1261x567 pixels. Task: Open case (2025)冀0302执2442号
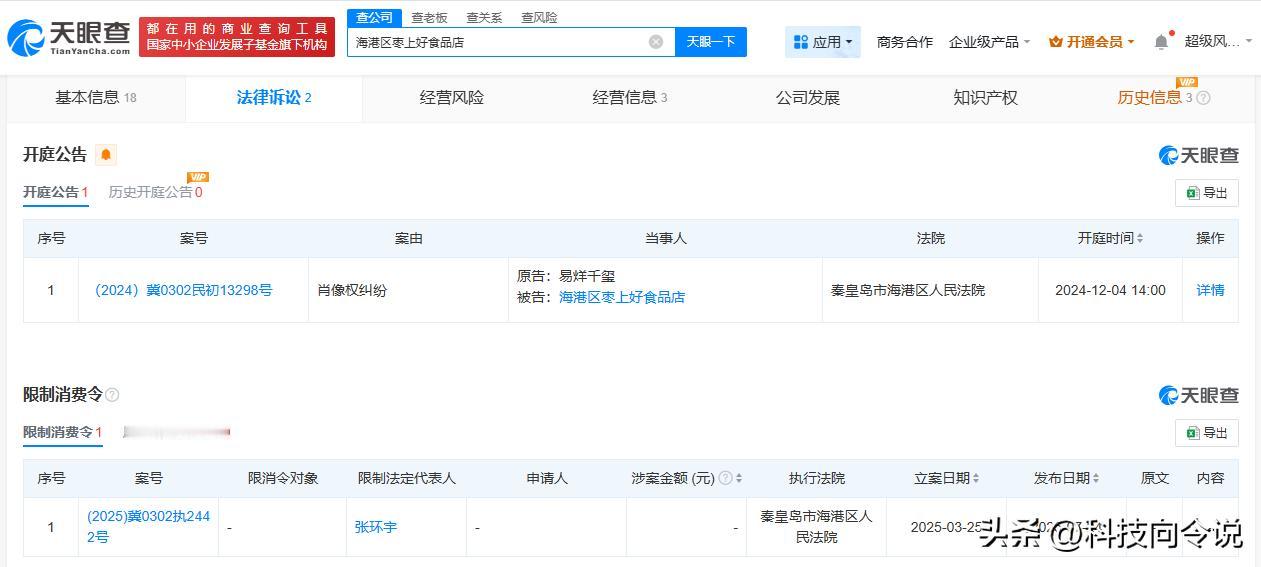point(148,527)
